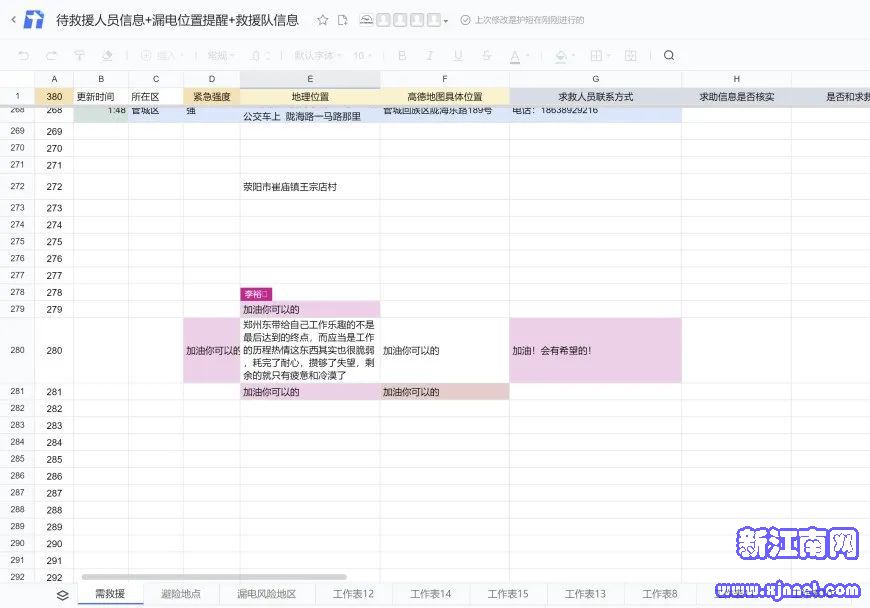This screenshot has height=608, width=870.
Task: Activate the format painter tool
Action: click(79, 55)
